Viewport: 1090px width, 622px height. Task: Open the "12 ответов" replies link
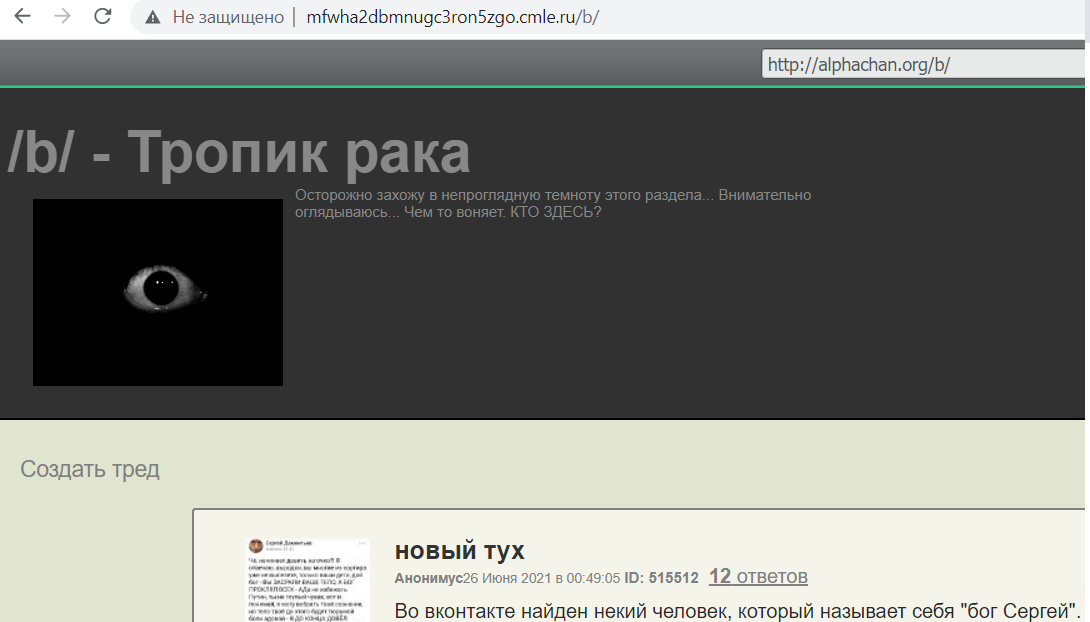click(758, 577)
